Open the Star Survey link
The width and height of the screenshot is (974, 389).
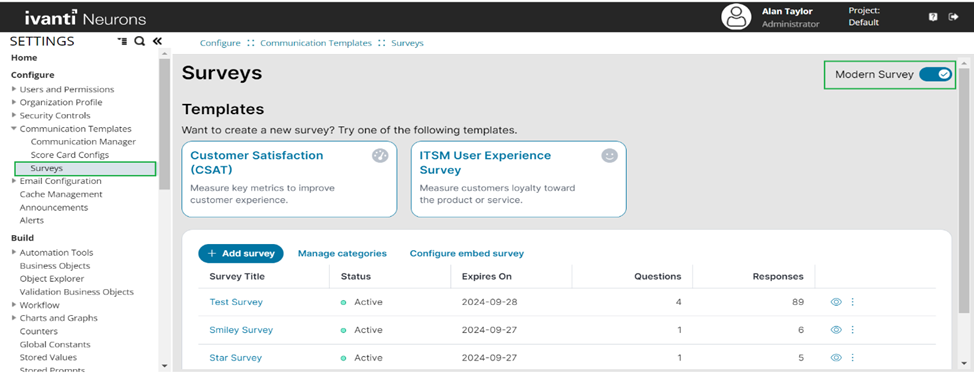235,358
